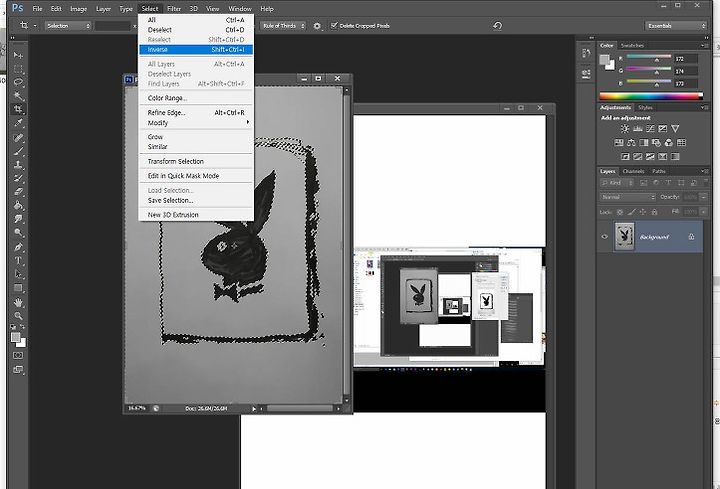Select the Dodge tool

(18, 233)
